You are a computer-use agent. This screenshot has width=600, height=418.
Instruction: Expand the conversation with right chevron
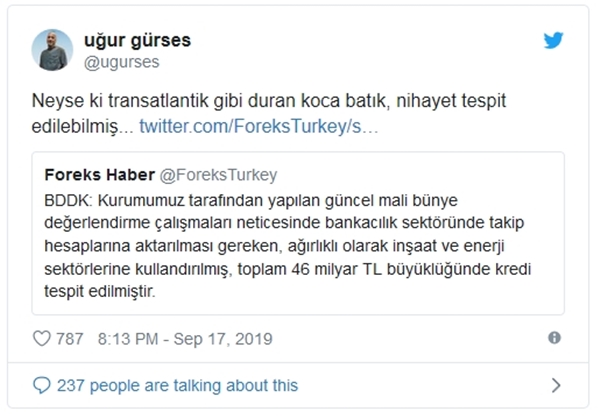(555, 385)
